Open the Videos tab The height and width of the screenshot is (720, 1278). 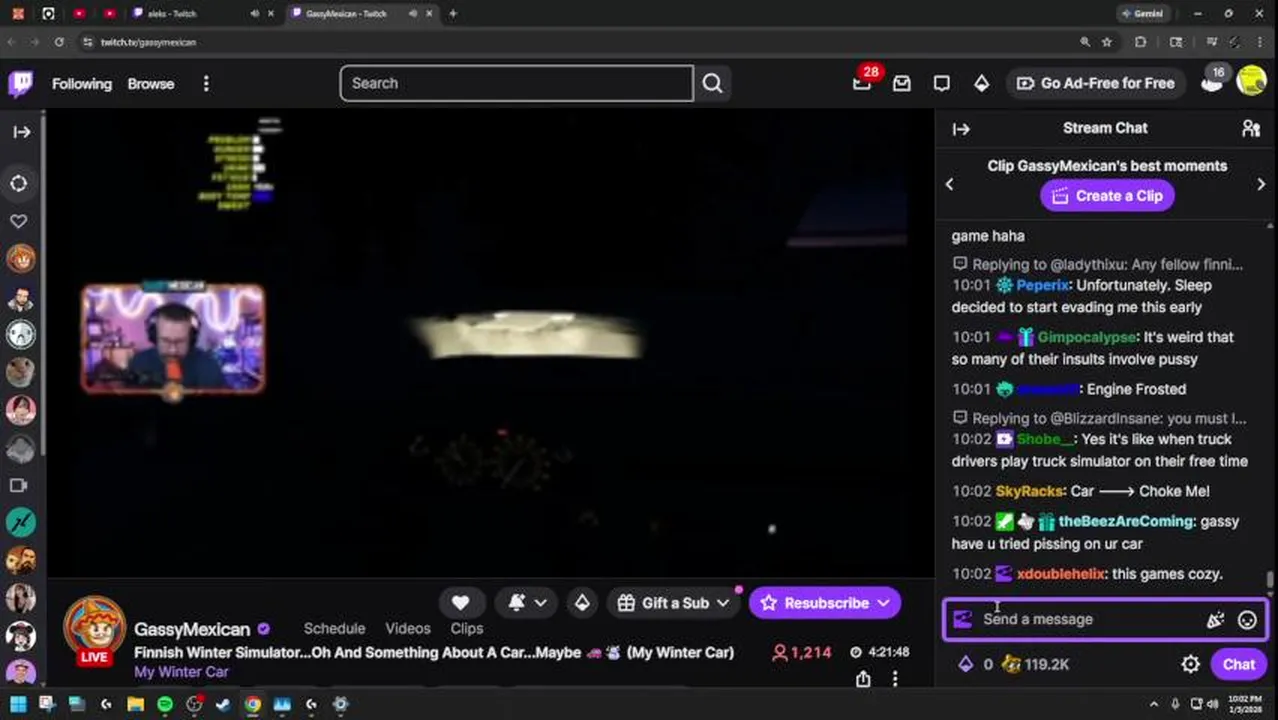pos(408,628)
